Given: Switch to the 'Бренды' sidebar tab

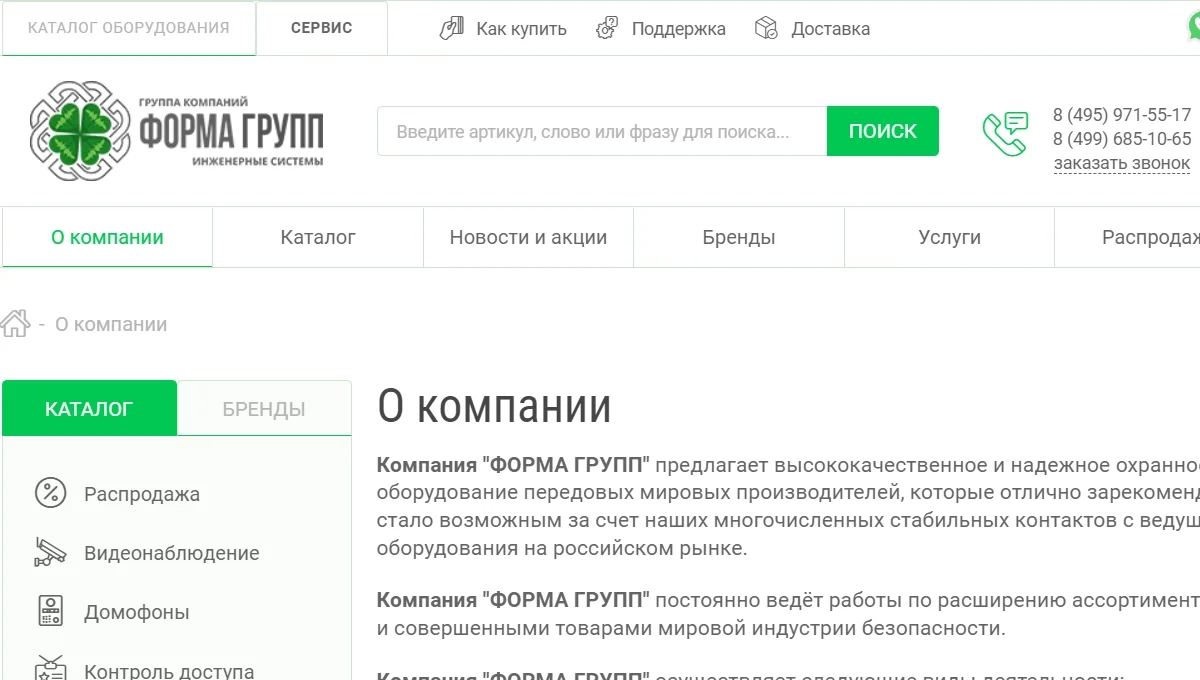Looking at the screenshot, I should point(264,409).
